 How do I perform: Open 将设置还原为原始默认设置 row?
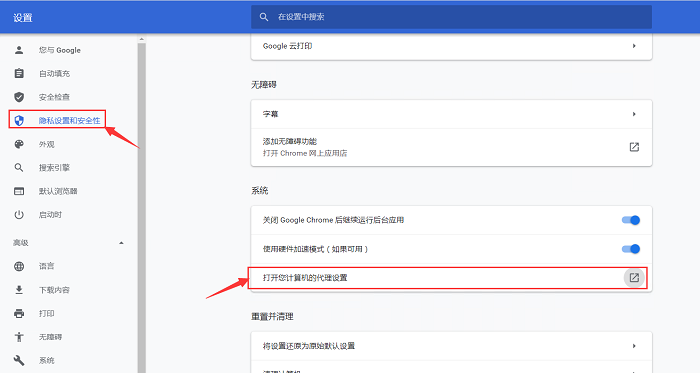click(x=451, y=346)
